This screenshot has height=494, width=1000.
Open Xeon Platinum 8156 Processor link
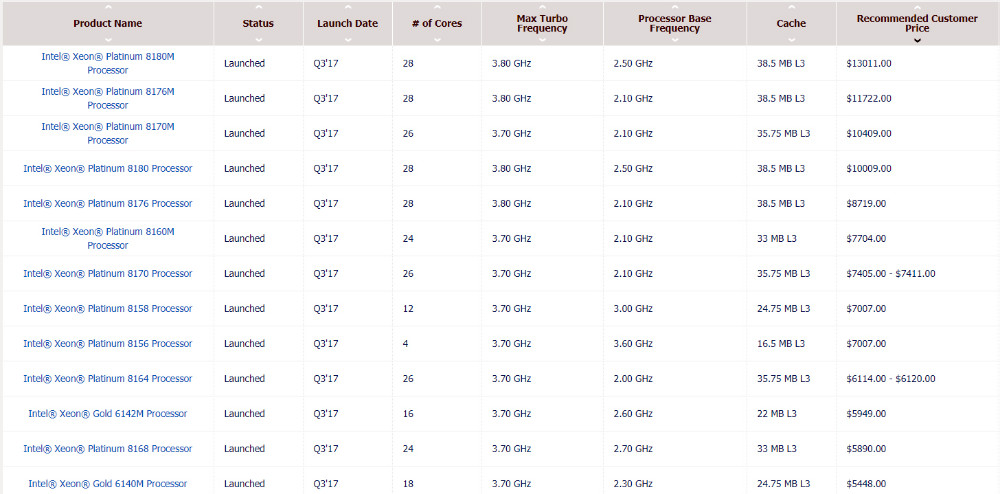(x=108, y=344)
